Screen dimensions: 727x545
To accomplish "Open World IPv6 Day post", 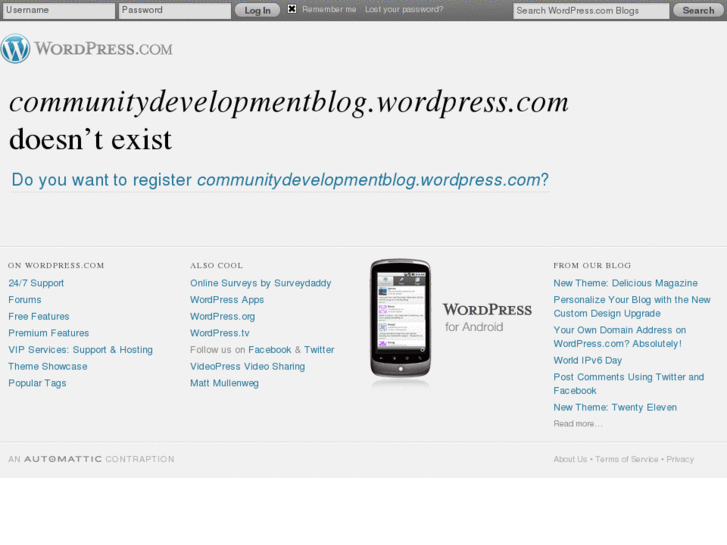I will [587, 360].
